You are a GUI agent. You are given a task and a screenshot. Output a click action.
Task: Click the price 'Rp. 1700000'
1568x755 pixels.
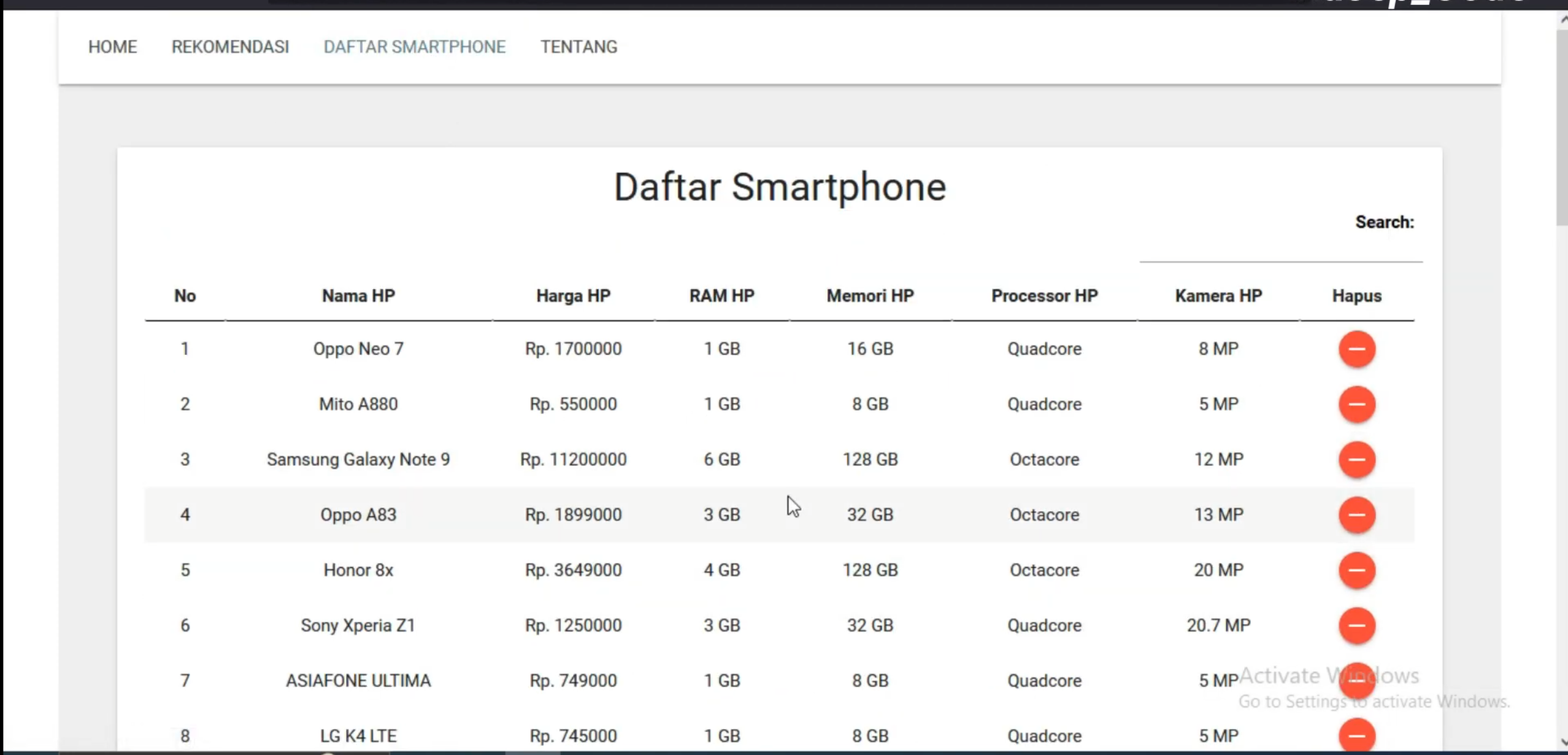573,349
